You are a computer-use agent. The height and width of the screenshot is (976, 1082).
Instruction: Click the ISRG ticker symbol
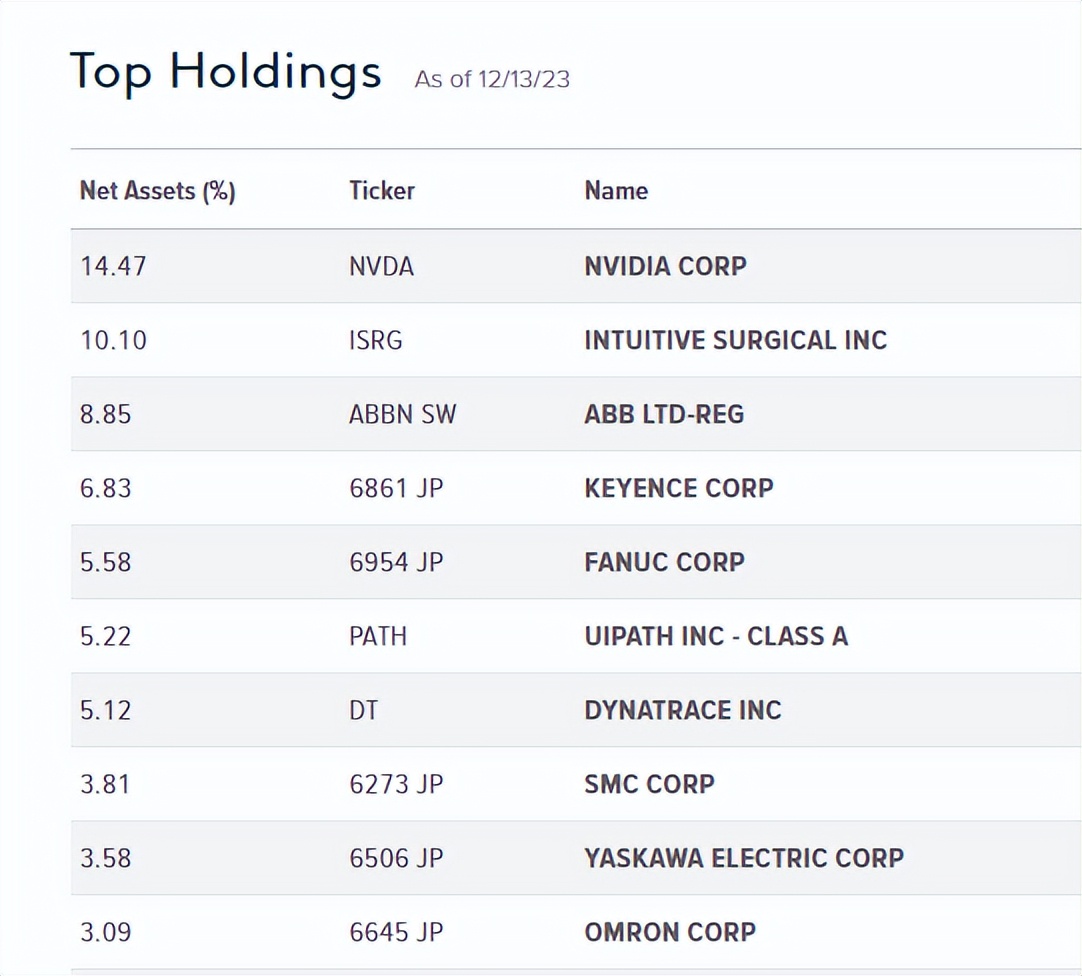tap(375, 340)
